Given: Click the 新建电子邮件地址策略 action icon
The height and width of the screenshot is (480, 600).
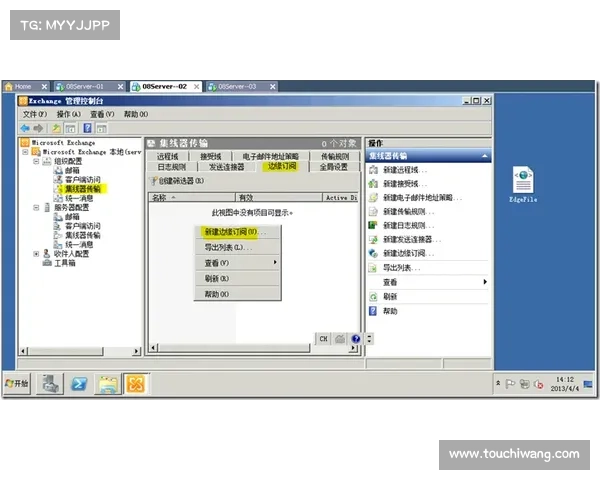Looking at the screenshot, I should point(373,198).
